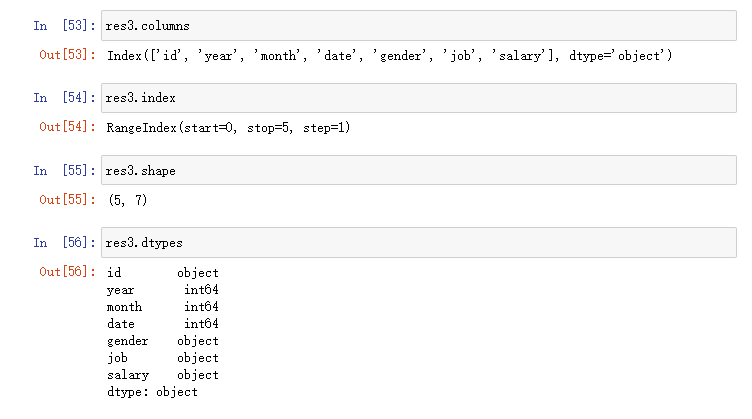Click the In [53] prompt label
Viewport: 752px width, 419px height.
[x=61, y=24]
